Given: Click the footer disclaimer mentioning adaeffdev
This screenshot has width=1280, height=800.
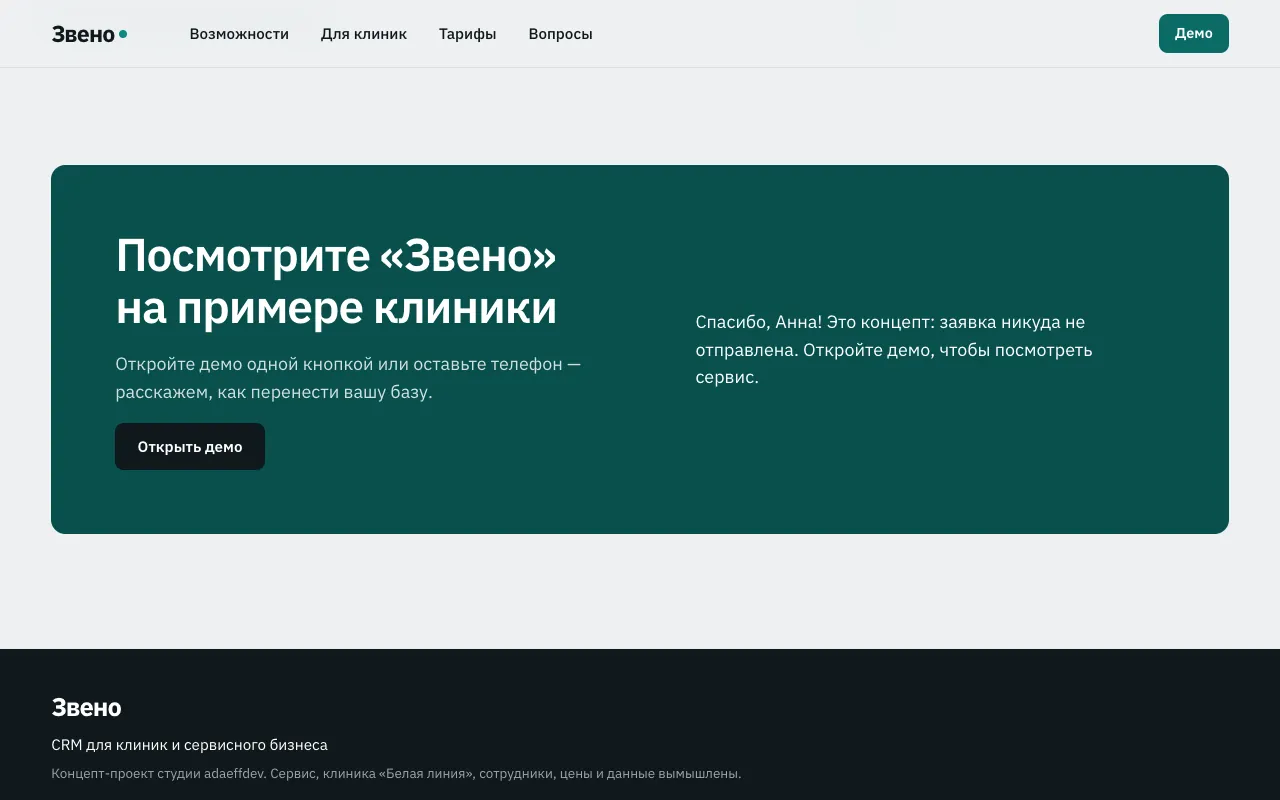Looking at the screenshot, I should (x=396, y=774).
